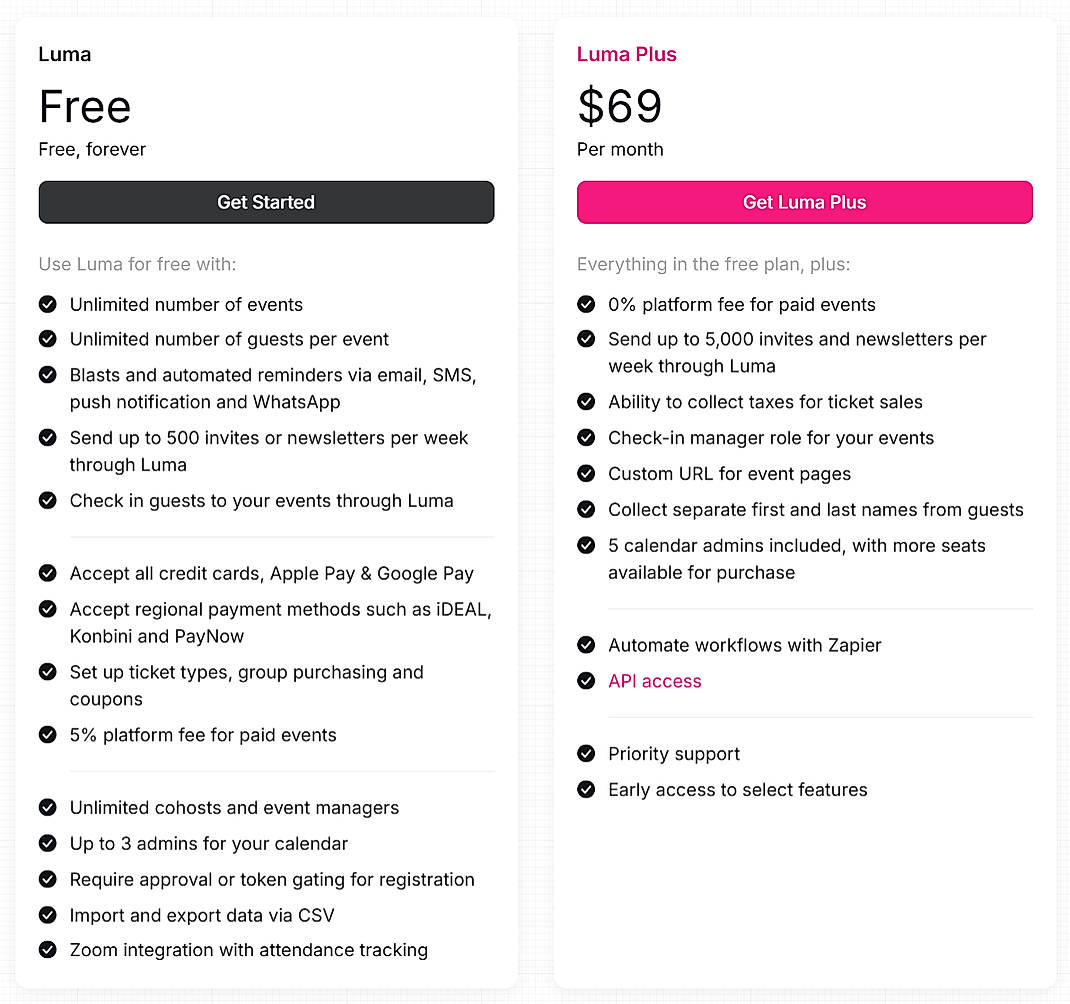Select the checkmark next to 'API access'
Screen dimensions: 1070x1004
tap(586, 681)
